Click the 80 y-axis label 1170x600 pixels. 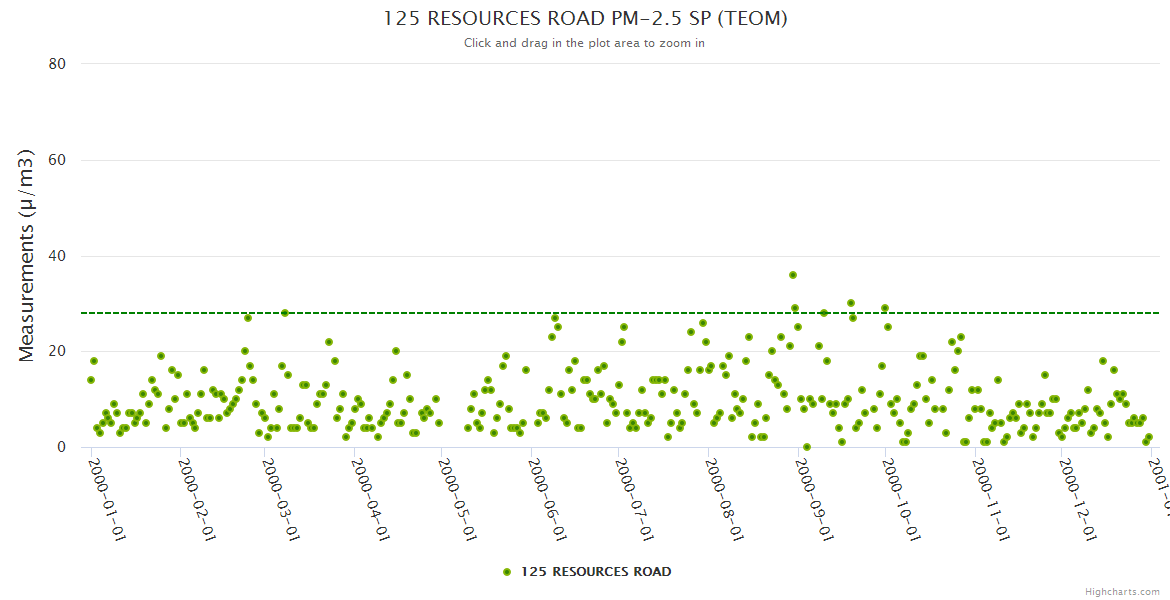(57, 64)
